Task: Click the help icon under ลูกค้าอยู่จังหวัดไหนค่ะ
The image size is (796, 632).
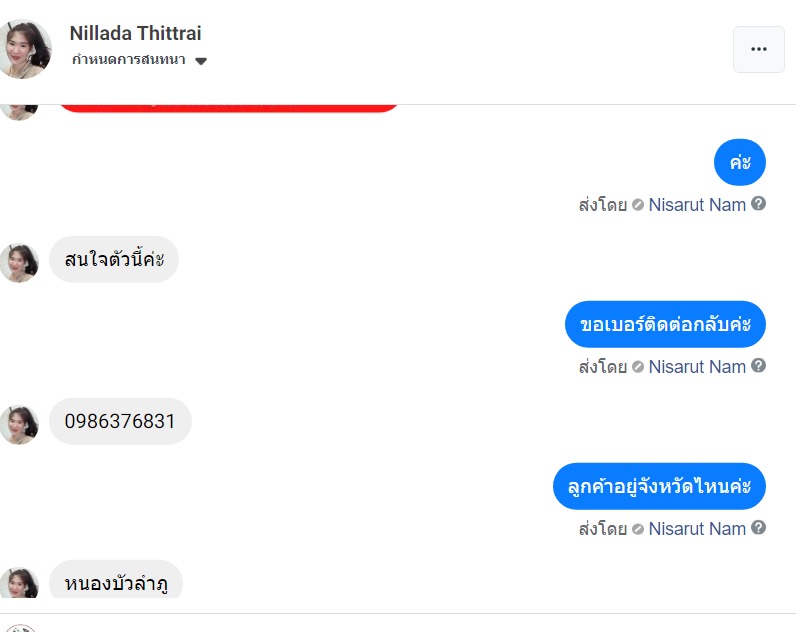Action: [x=759, y=528]
